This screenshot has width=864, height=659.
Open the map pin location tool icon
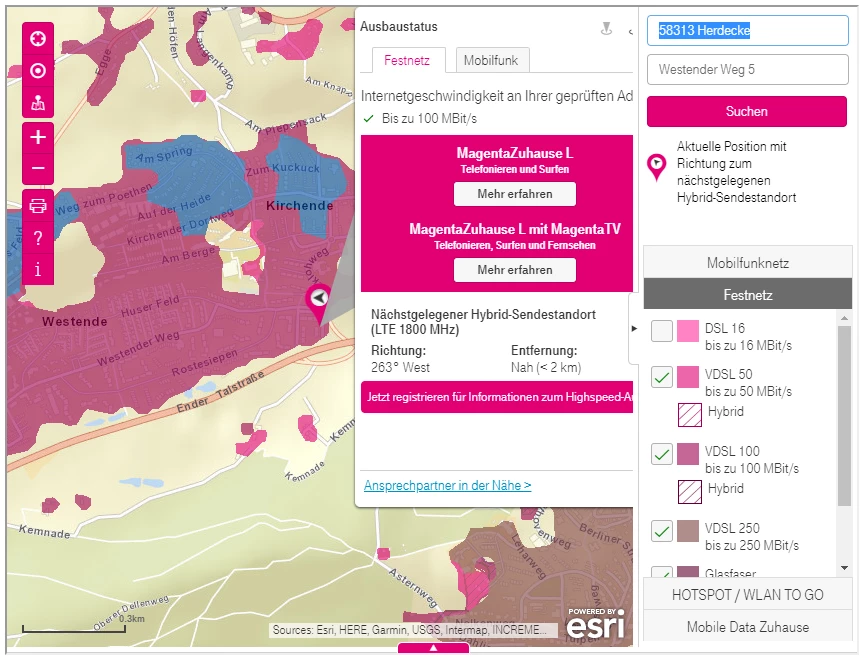[x=38, y=102]
